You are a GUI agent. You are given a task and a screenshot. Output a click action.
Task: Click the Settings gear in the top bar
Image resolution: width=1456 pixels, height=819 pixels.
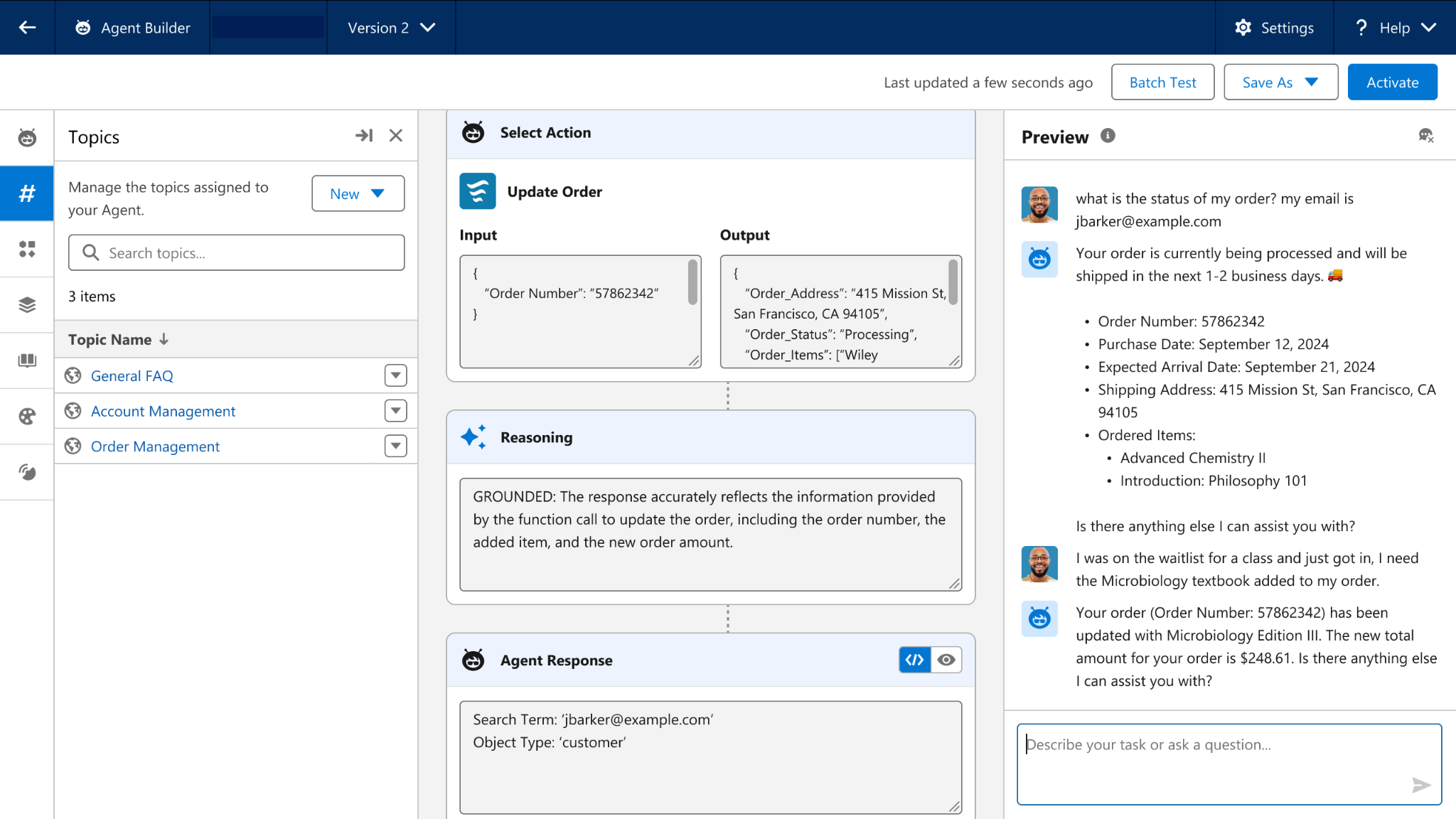coord(1243,28)
